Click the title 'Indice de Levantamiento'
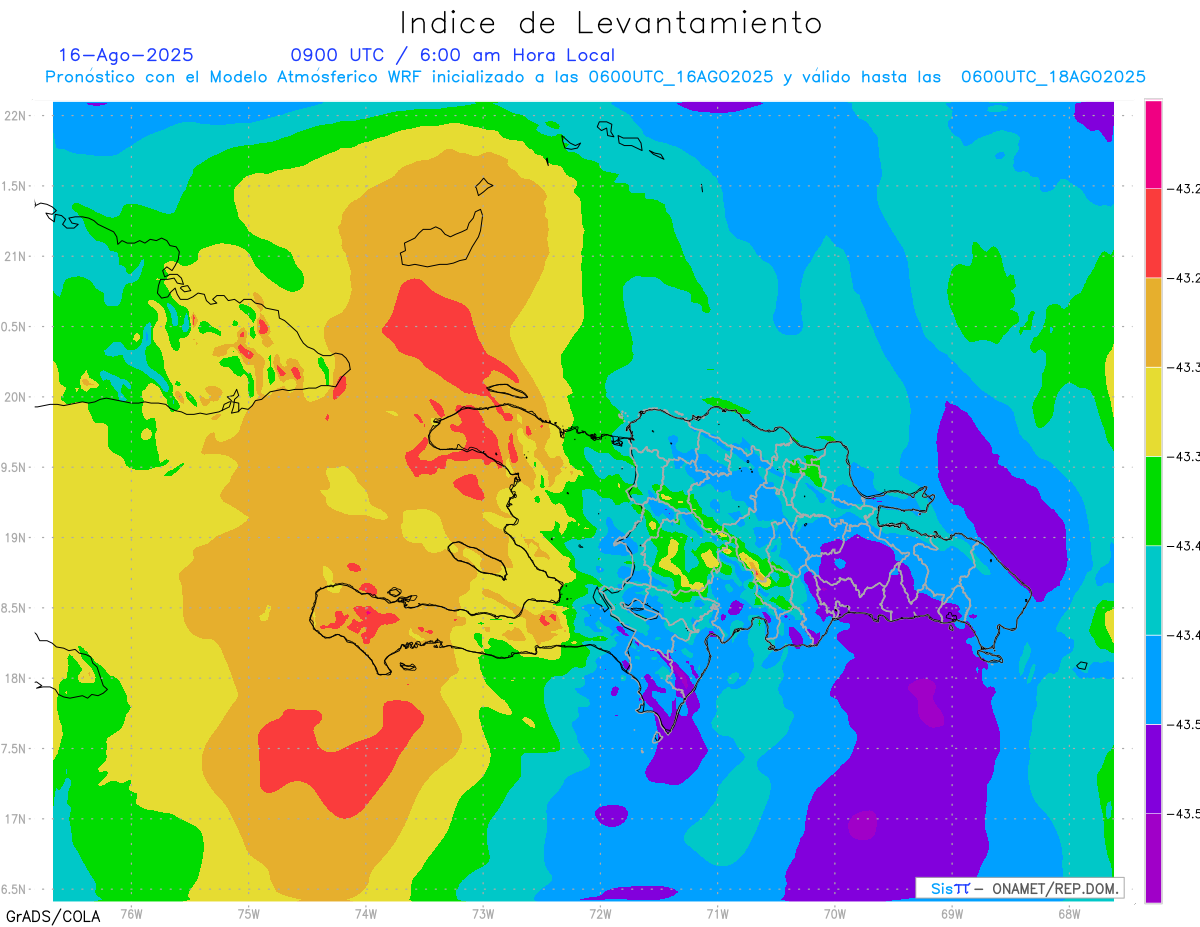The image size is (1200, 927). [611, 23]
